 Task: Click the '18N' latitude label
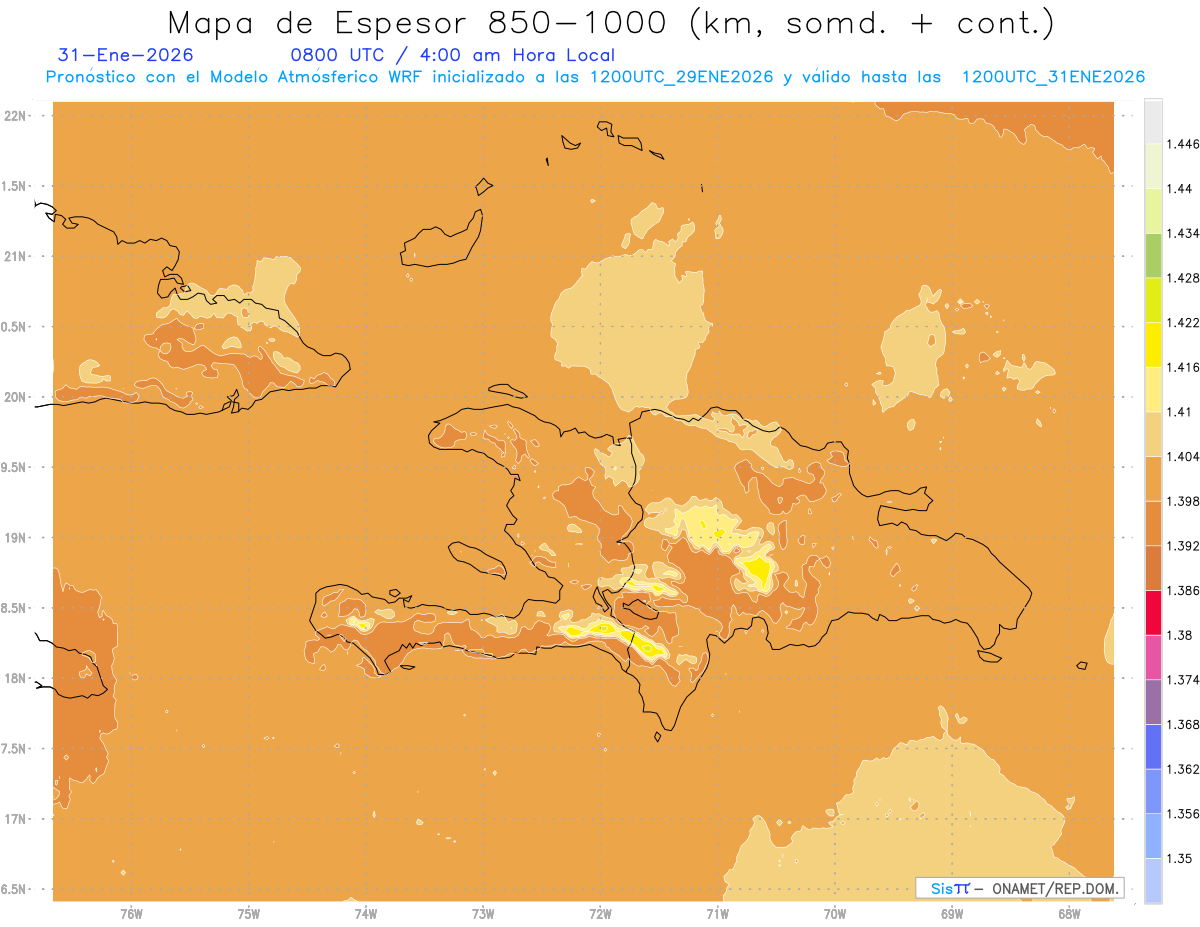(x=17, y=678)
